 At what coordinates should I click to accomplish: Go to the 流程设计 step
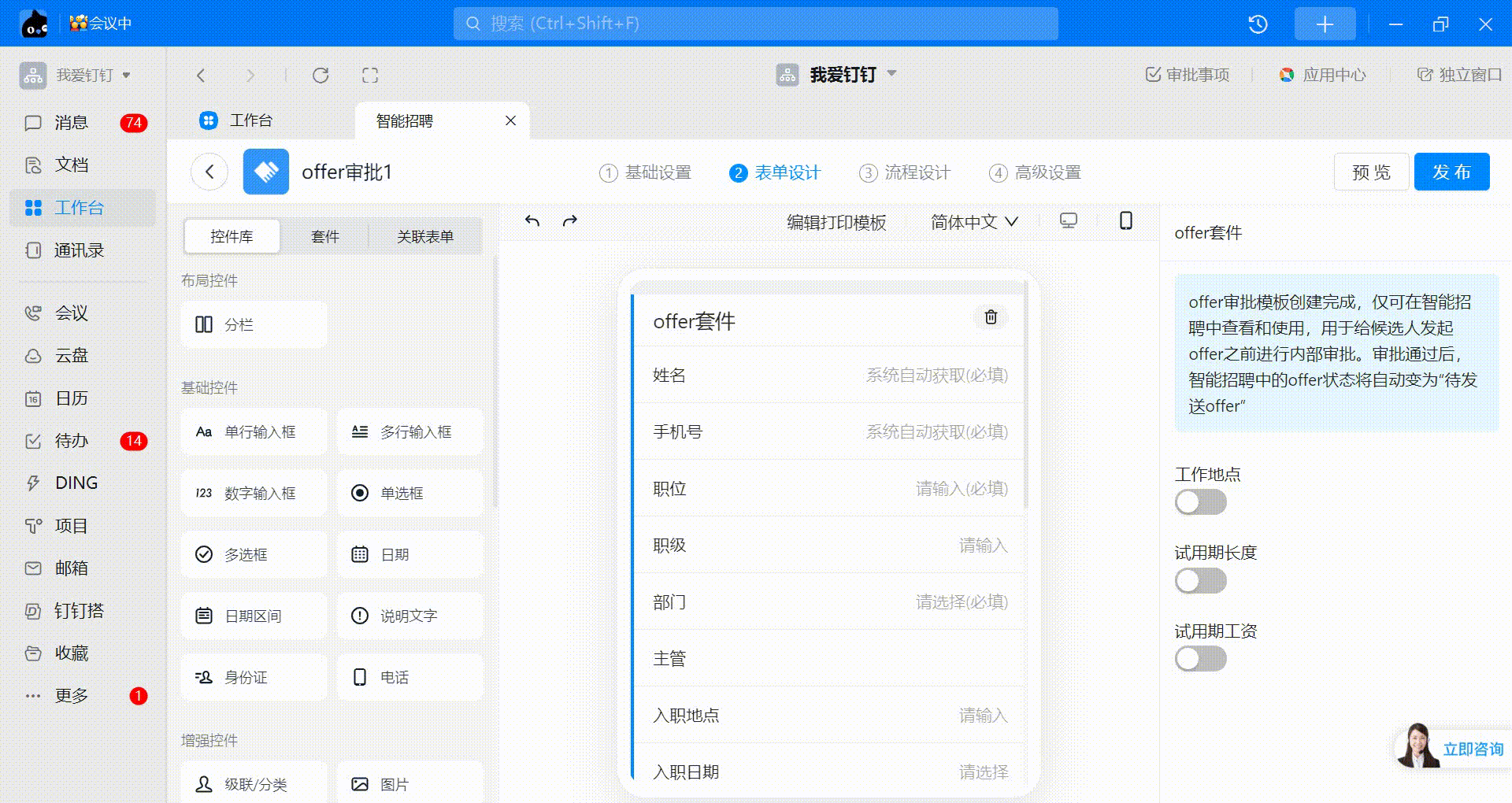[x=905, y=172]
